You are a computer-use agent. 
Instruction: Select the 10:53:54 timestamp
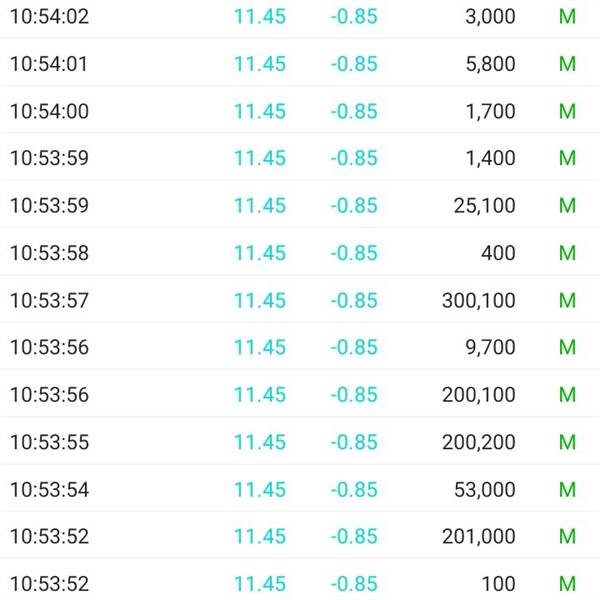(49, 489)
